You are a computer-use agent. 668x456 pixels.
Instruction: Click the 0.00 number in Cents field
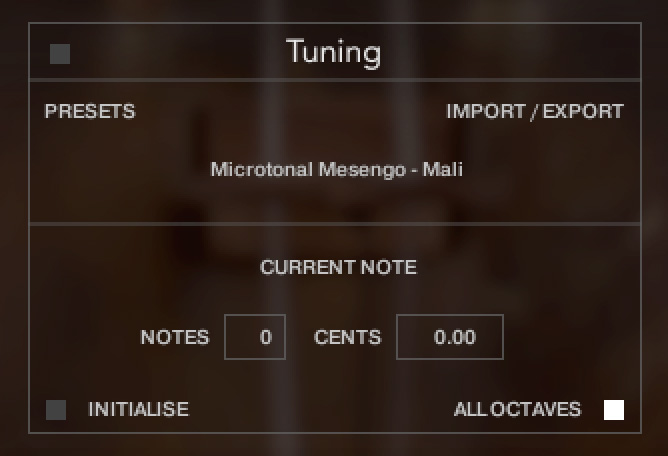click(455, 337)
